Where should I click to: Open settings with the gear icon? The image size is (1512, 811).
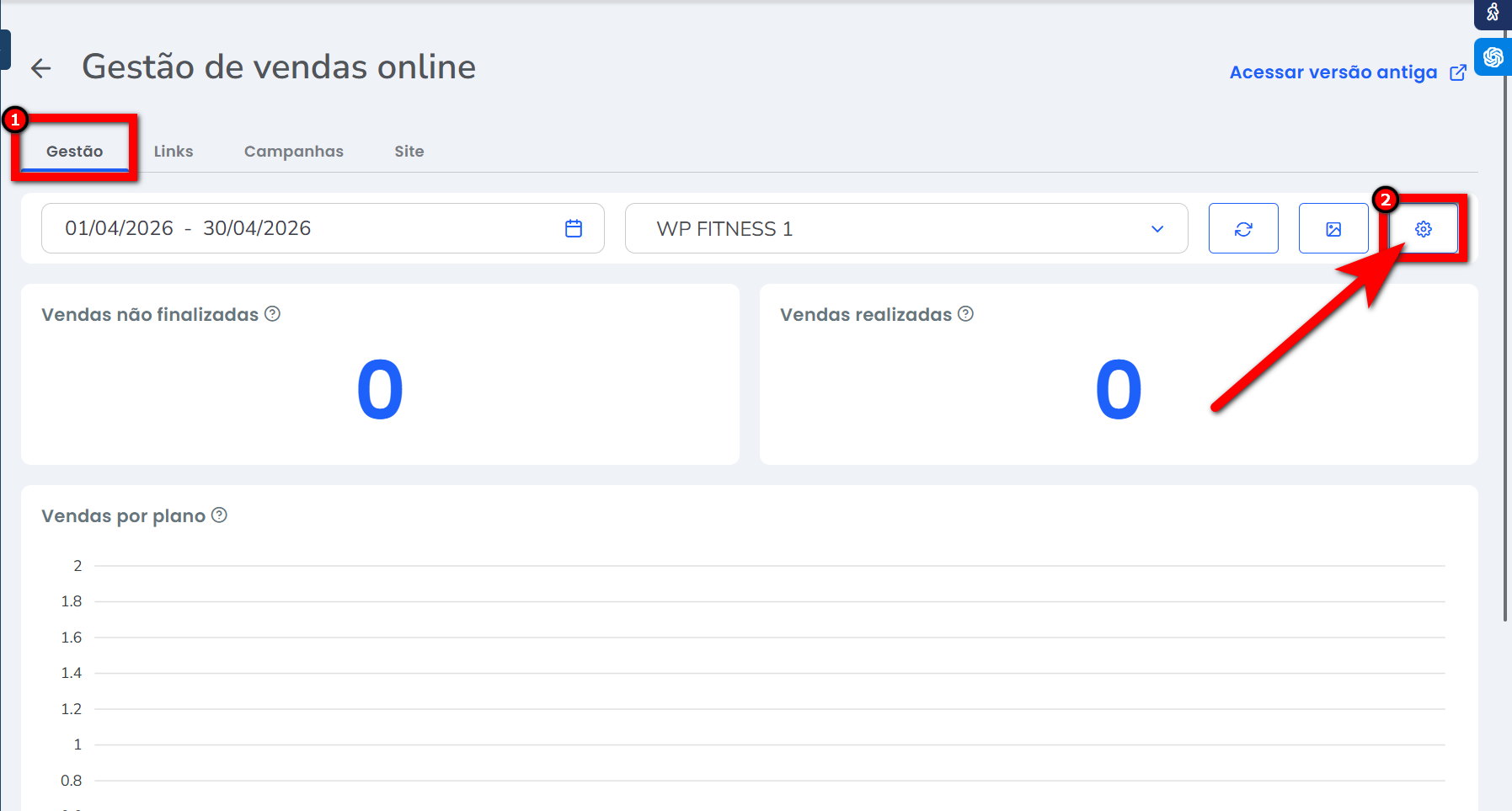click(1424, 228)
